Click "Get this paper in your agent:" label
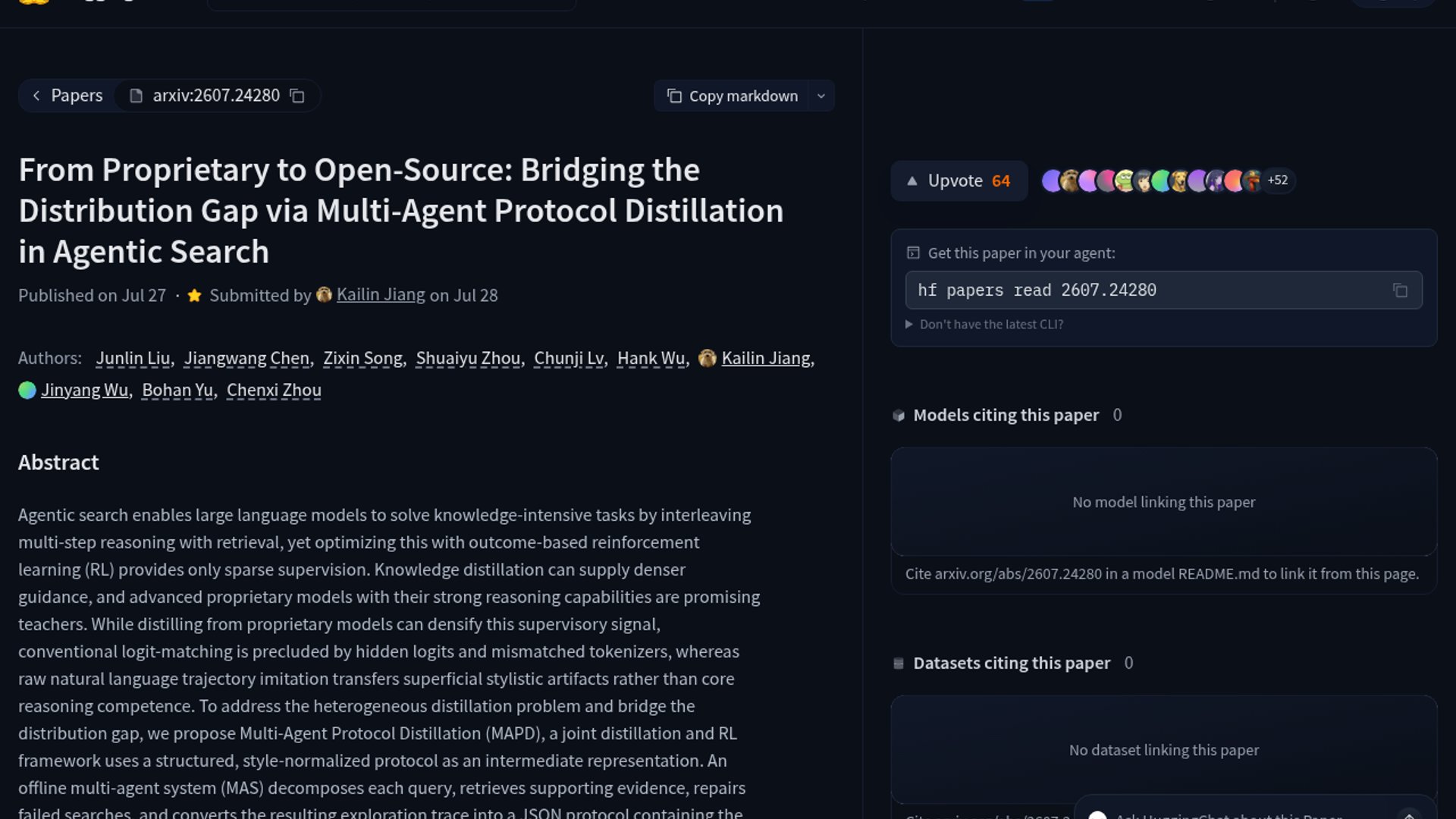 pyautogui.click(x=1021, y=253)
